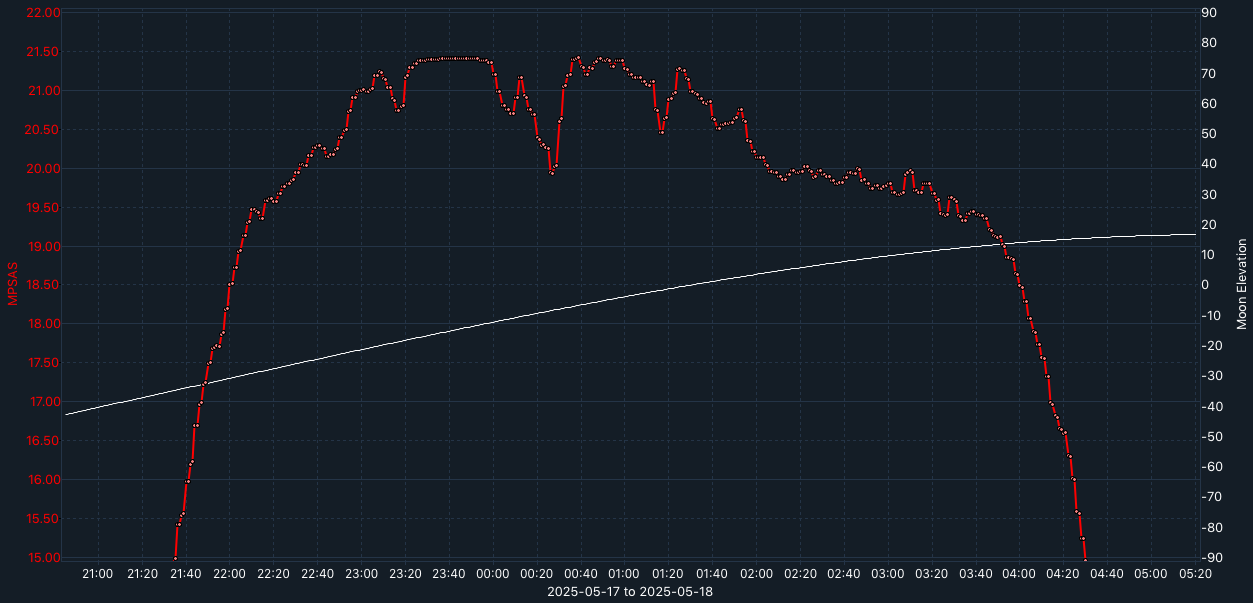Click the 22:20 time axis label
The width and height of the screenshot is (1253, 603).
tap(274, 574)
